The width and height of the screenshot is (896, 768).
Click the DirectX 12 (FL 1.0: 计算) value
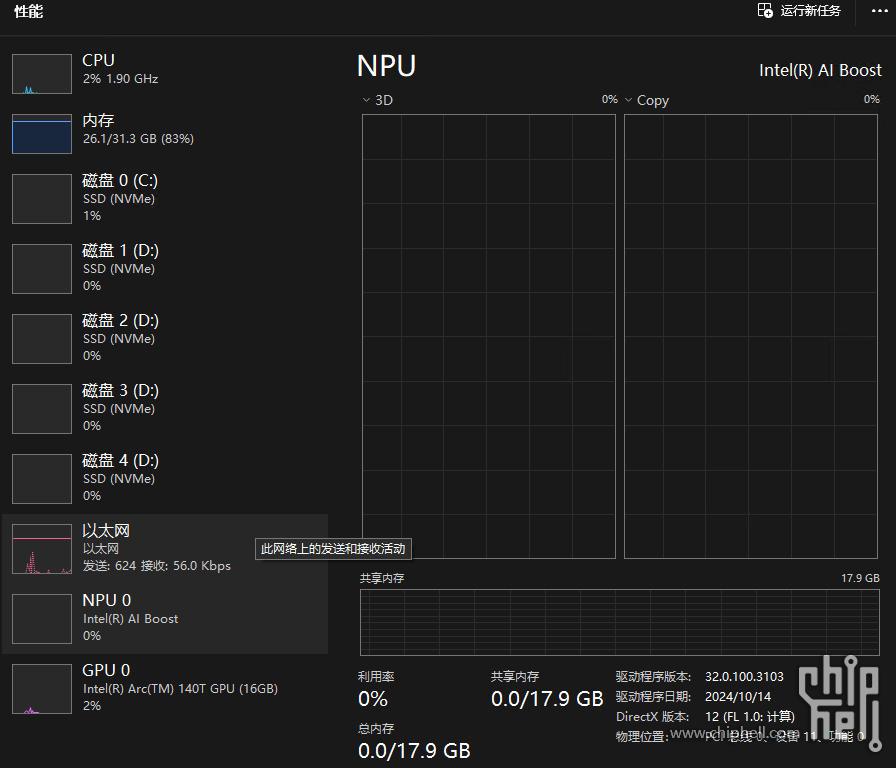click(750, 717)
